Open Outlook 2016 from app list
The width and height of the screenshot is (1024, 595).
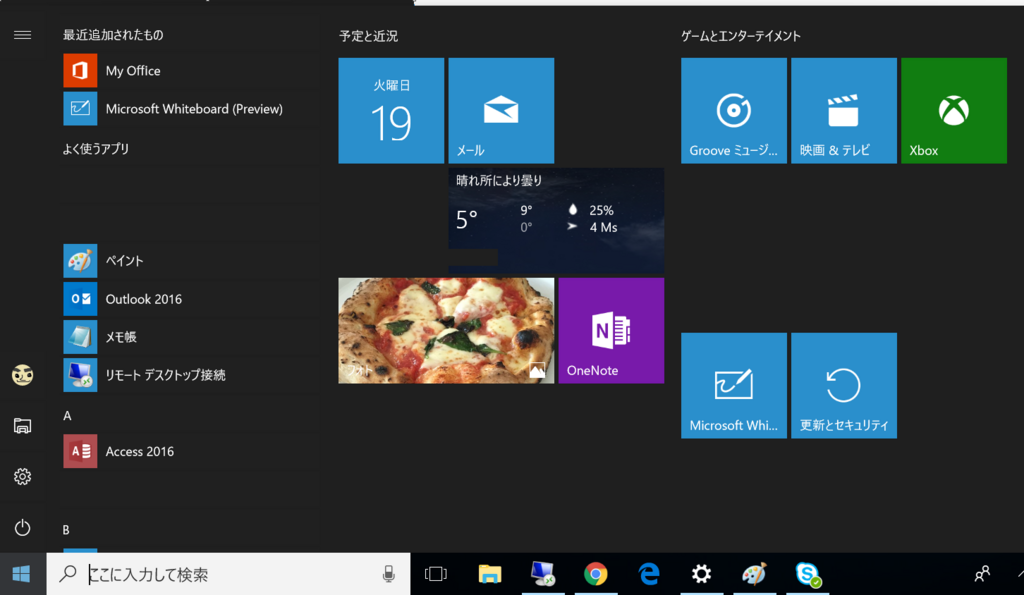click(x=191, y=298)
